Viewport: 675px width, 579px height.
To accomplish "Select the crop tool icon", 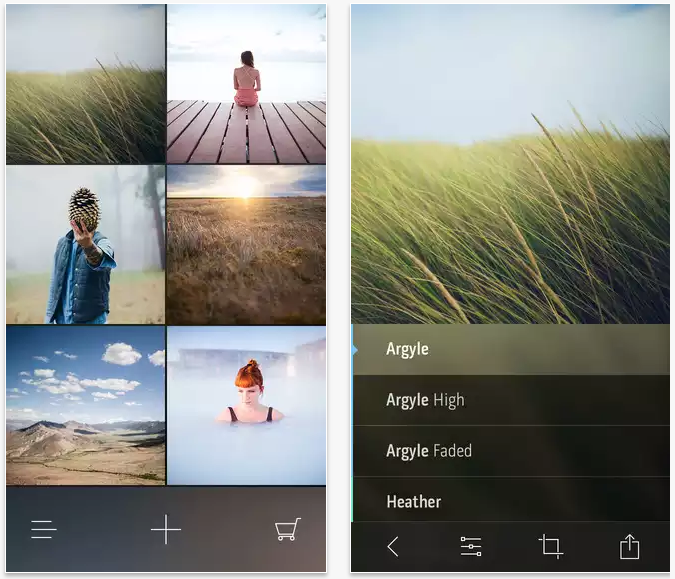I will [x=550, y=546].
